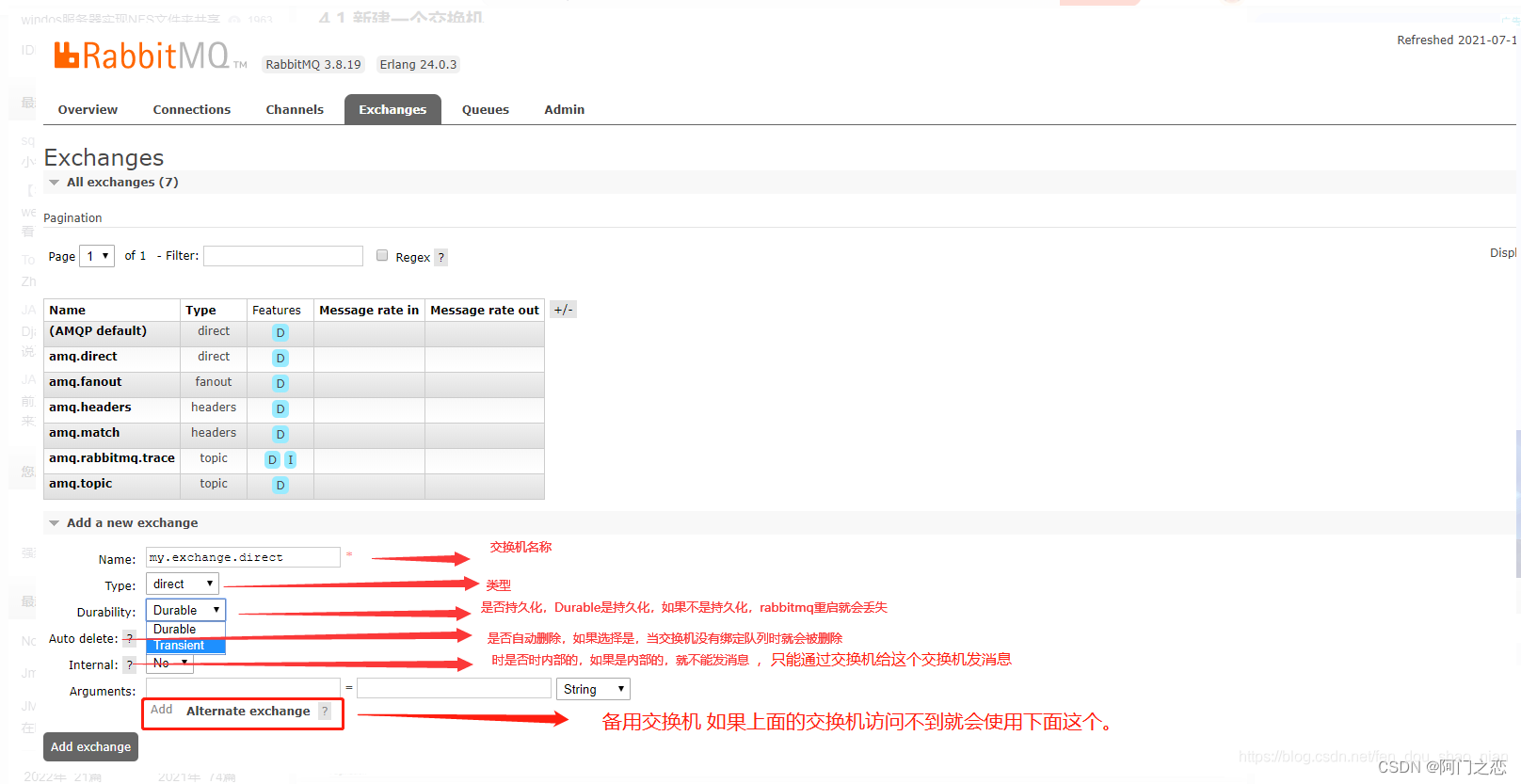This screenshot has width=1521, height=784.
Task: Collapse the All exchanges section
Action: coord(121,183)
